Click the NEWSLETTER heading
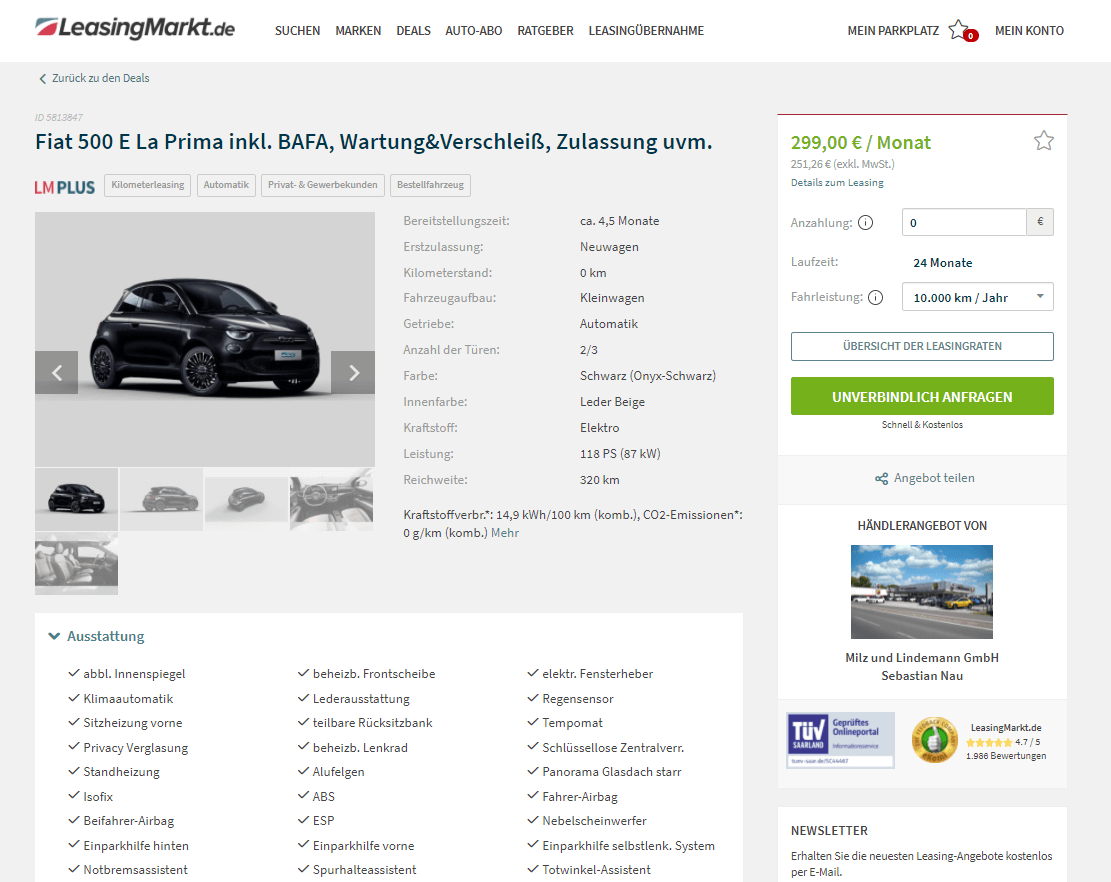Viewport: 1111px width, 882px height. coord(829,830)
